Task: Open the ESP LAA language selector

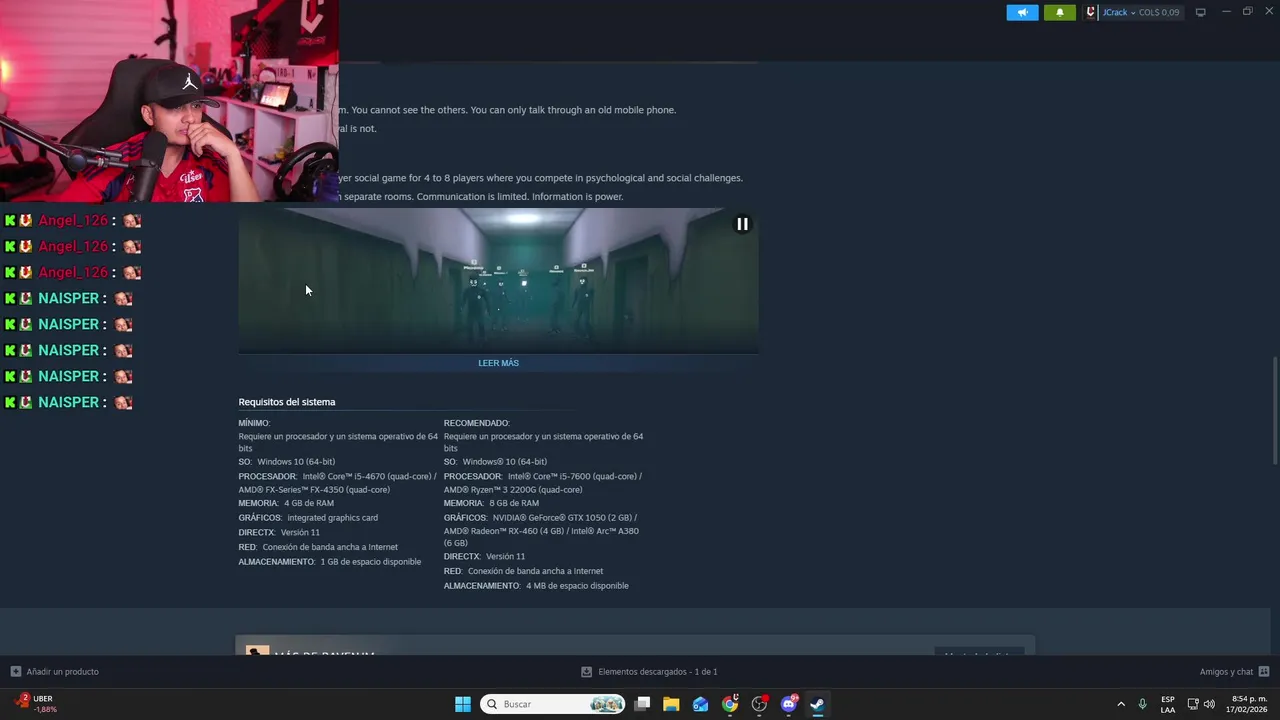Action: (1168, 704)
